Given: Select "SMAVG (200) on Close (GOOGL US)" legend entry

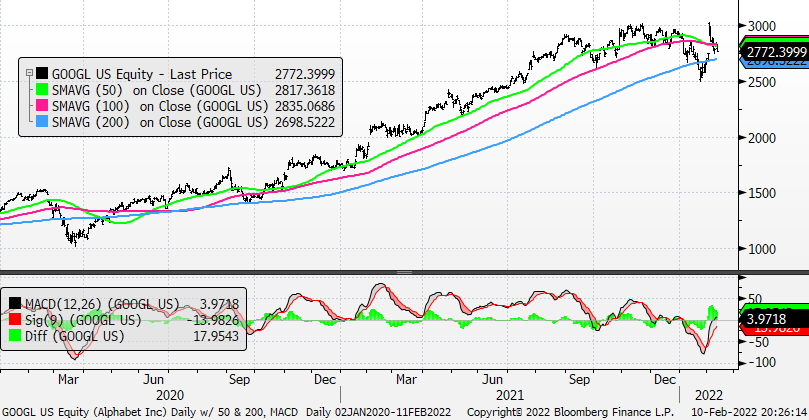Looking at the screenshot, I should (x=160, y=122).
